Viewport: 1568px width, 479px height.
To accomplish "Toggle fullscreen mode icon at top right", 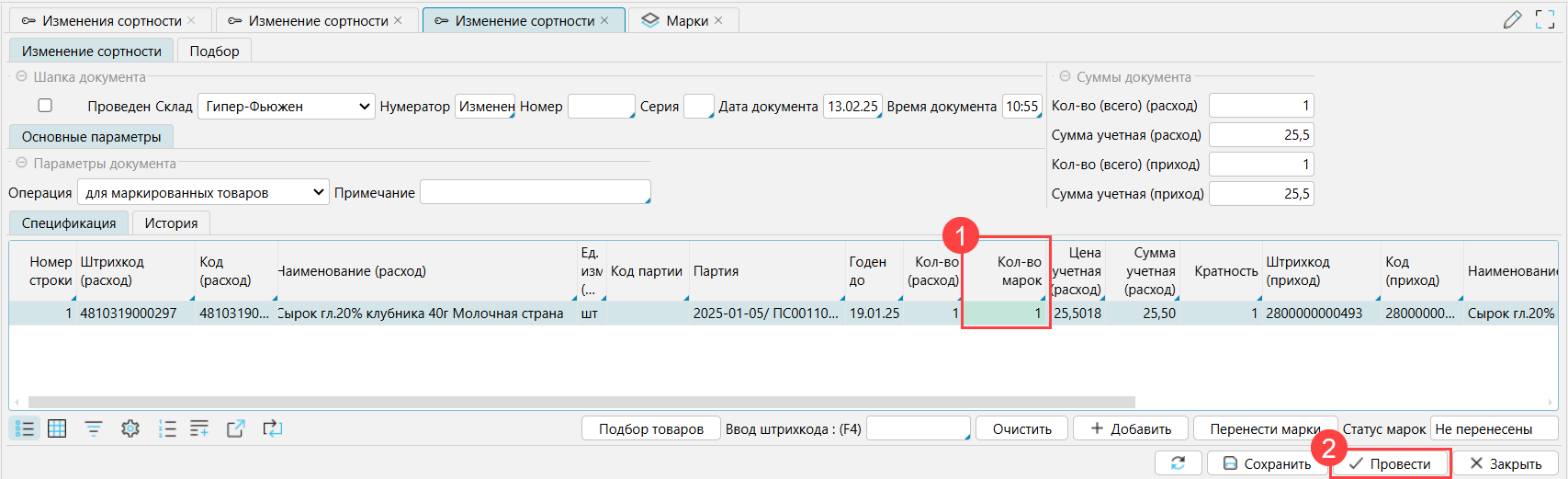I will tap(1545, 19).
